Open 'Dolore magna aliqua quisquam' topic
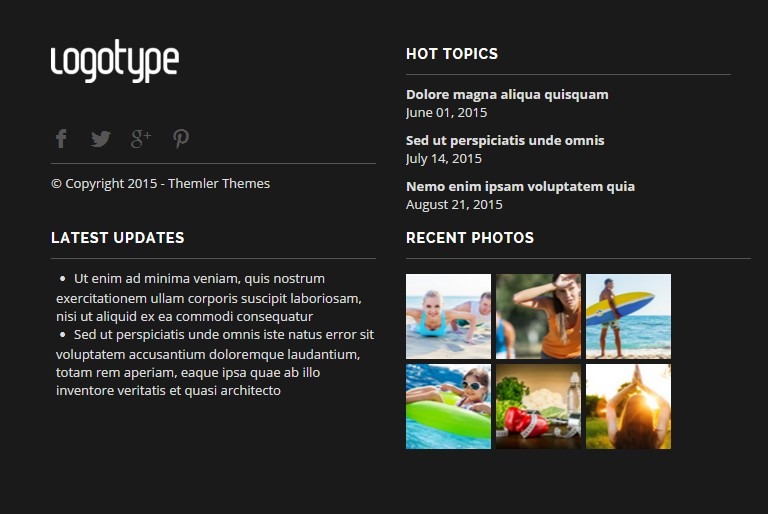Viewport: 768px width, 514px height. [x=507, y=95]
